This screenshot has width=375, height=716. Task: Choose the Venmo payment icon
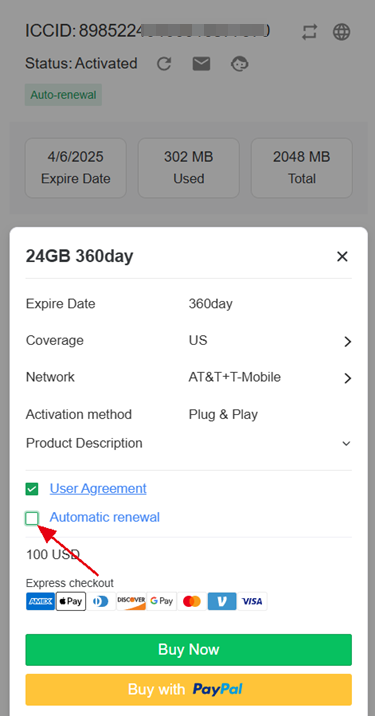pyautogui.click(x=222, y=601)
